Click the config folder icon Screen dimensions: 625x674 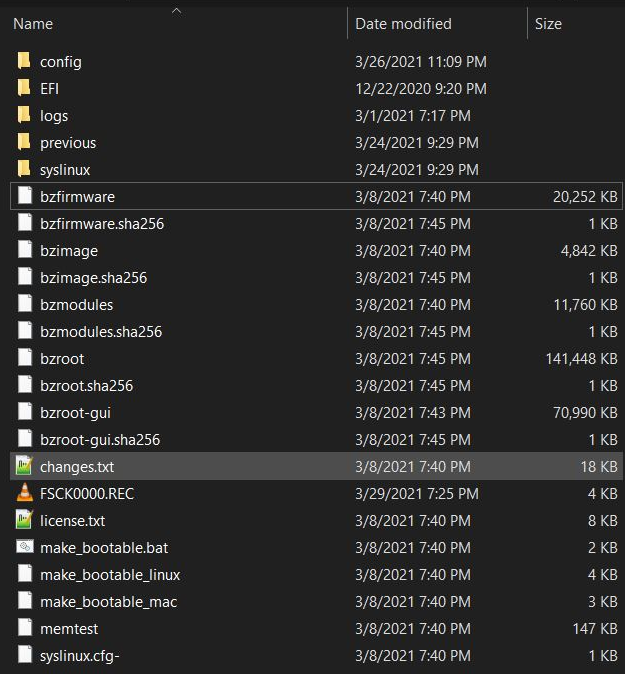24,61
